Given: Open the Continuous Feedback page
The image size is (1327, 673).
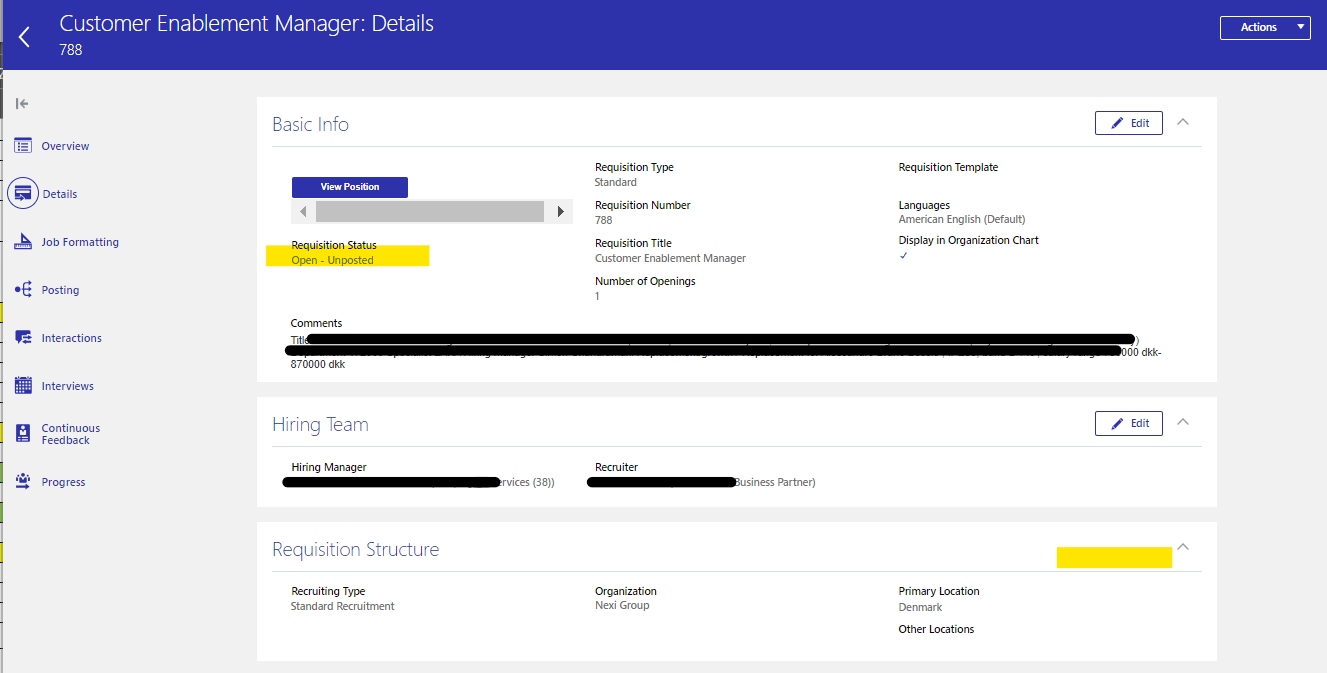Looking at the screenshot, I should pyautogui.click(x=70, y=433).
